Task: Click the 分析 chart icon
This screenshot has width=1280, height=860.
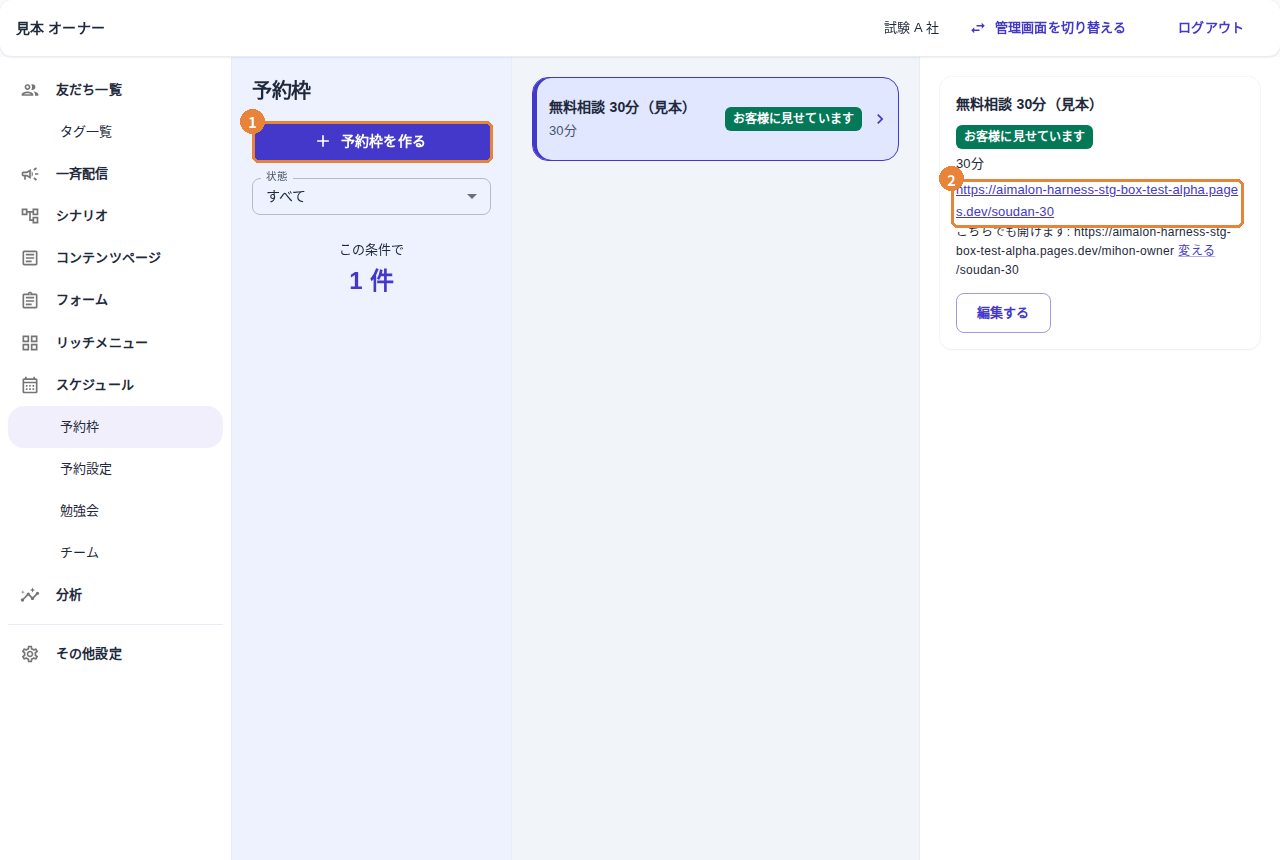Action: coord(30,595)
